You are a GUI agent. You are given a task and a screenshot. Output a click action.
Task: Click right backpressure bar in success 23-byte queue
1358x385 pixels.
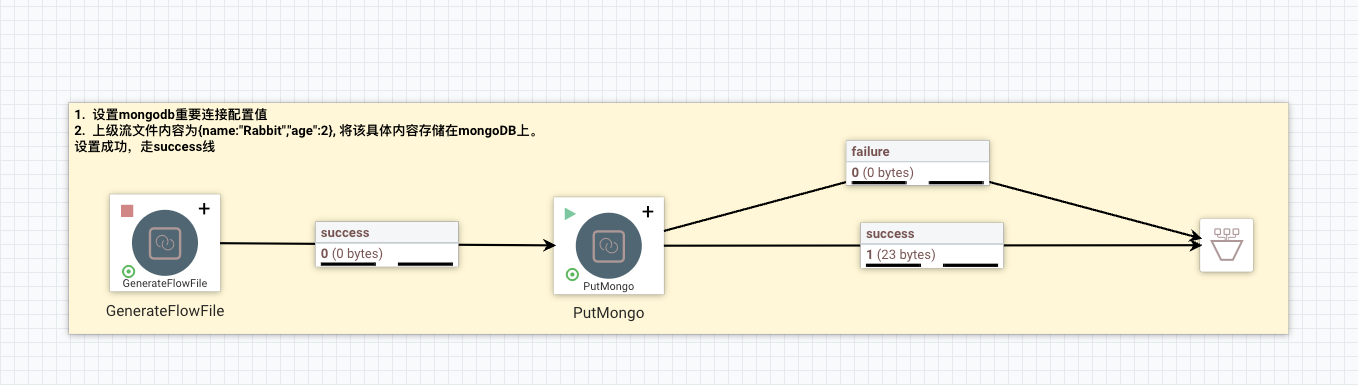point(971,265)
